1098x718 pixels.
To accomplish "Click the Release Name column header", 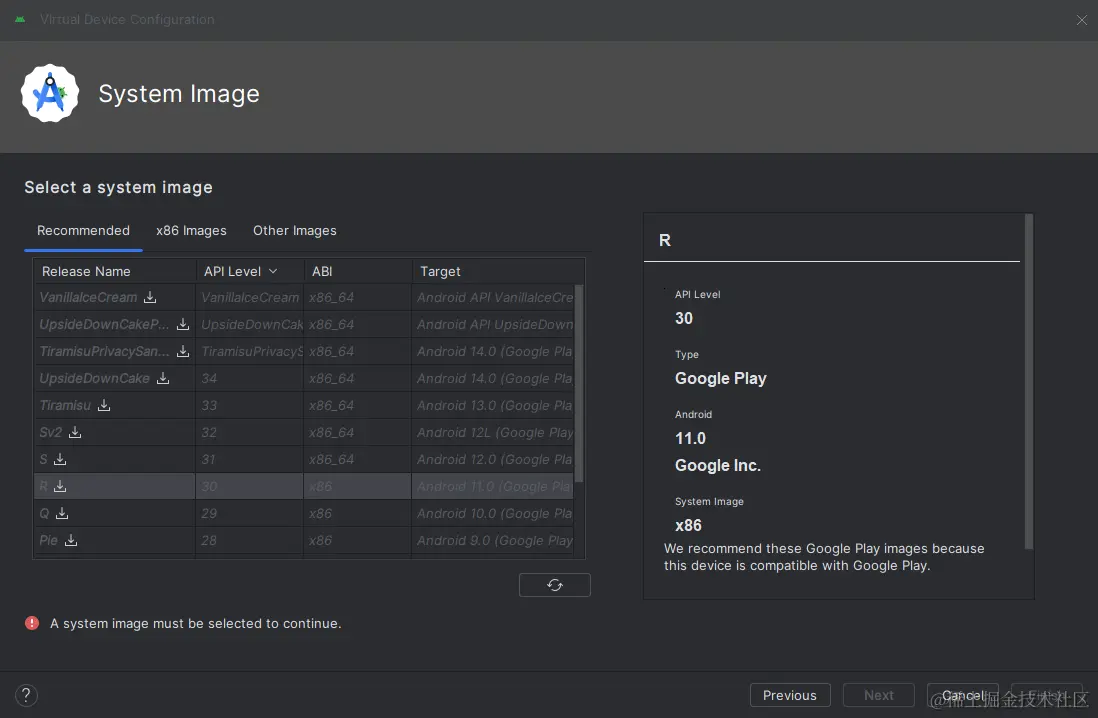I will 86,271.
